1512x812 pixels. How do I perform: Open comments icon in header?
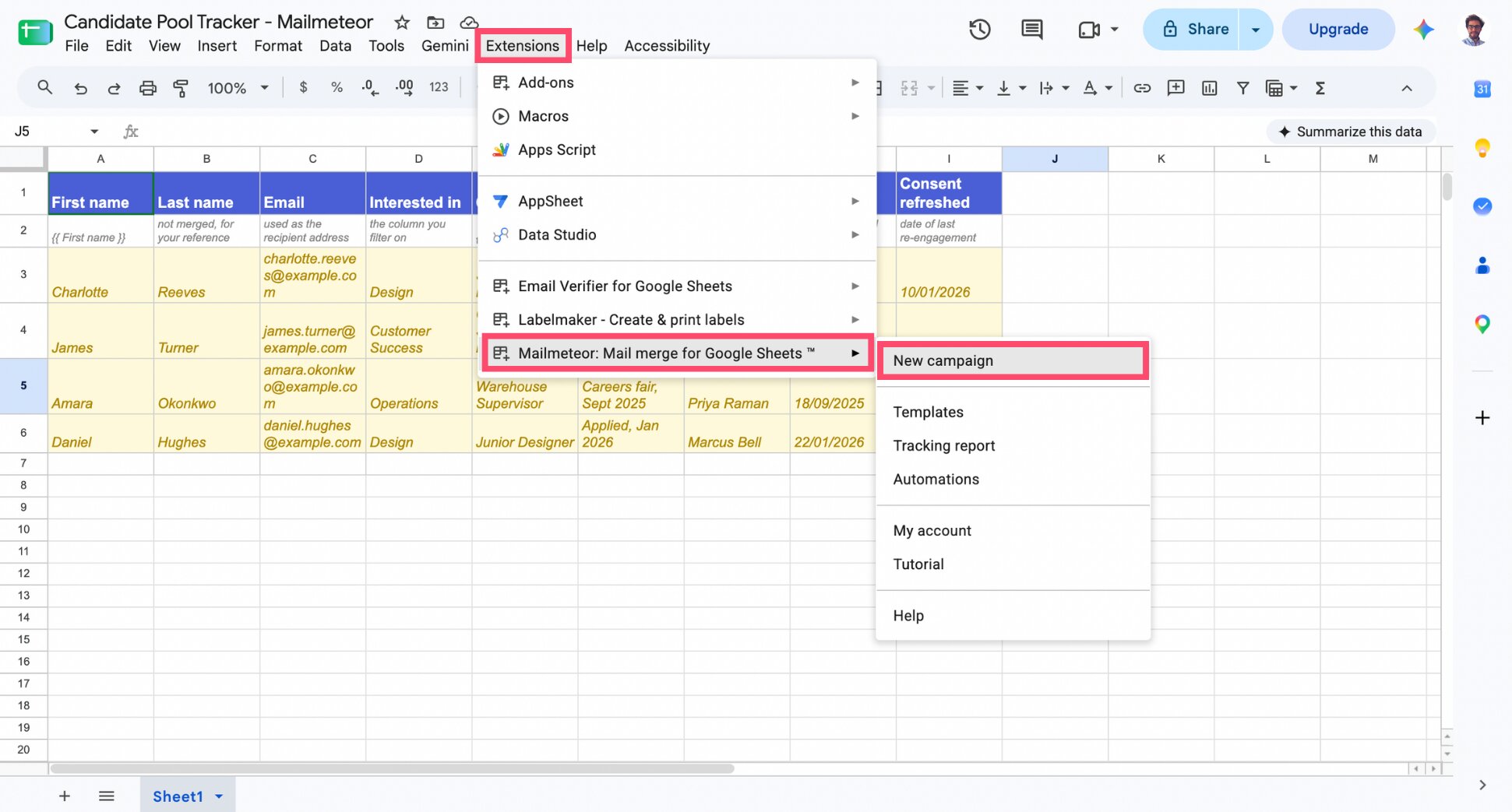(1032, 30)
